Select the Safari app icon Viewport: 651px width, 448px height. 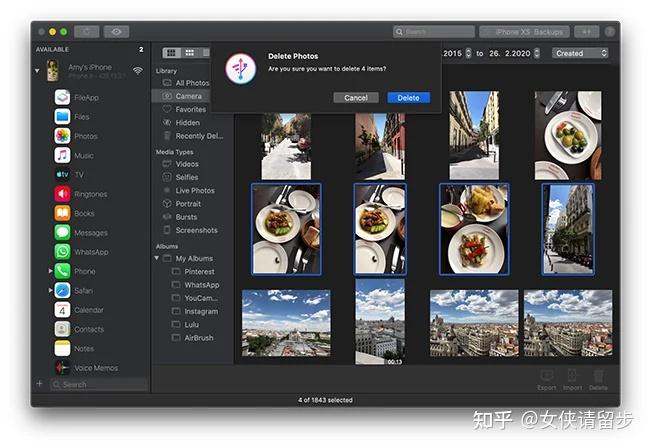(62, 290)
